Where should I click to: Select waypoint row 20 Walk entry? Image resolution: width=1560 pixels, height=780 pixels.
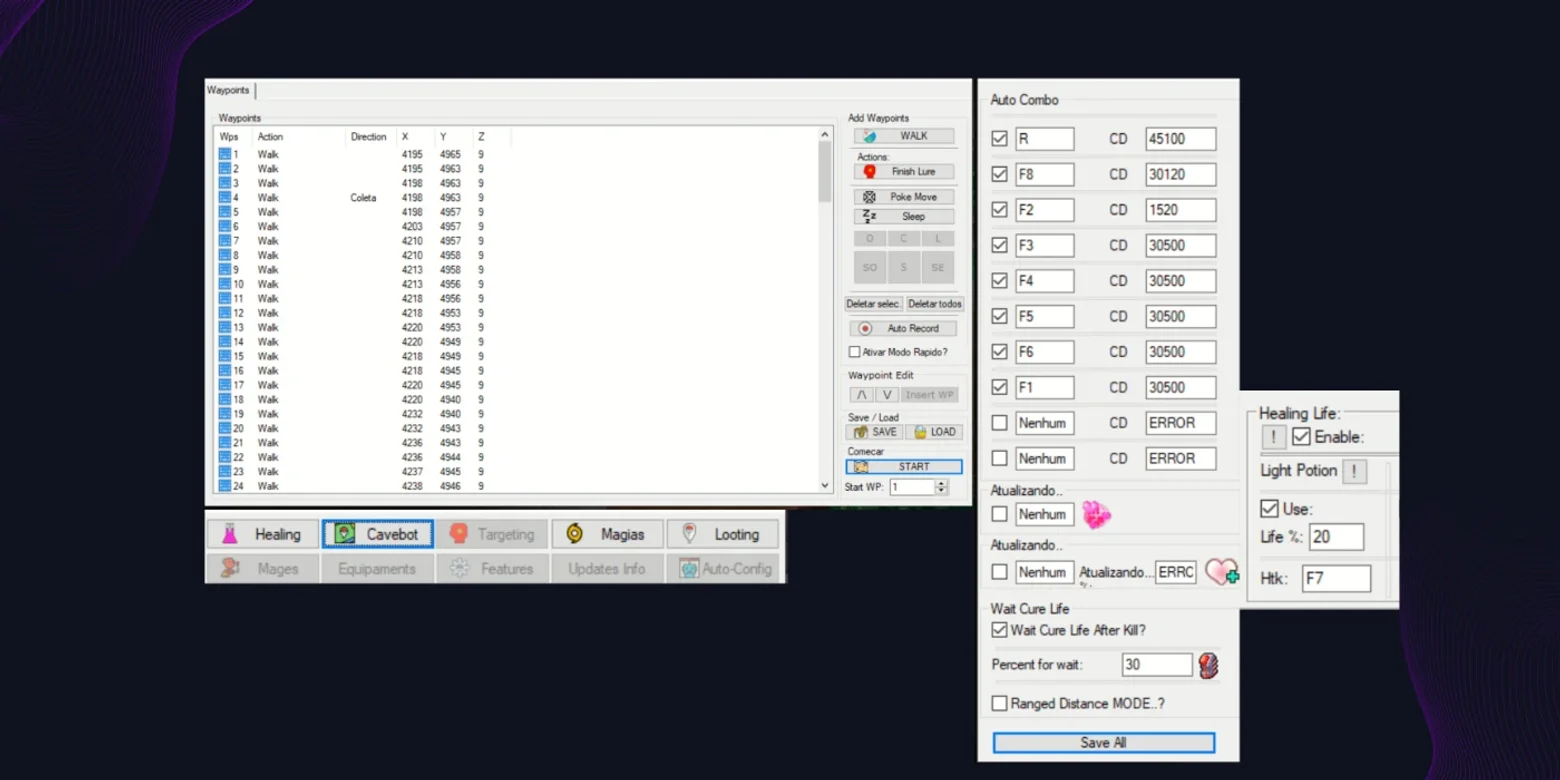(x=268, y=428)
